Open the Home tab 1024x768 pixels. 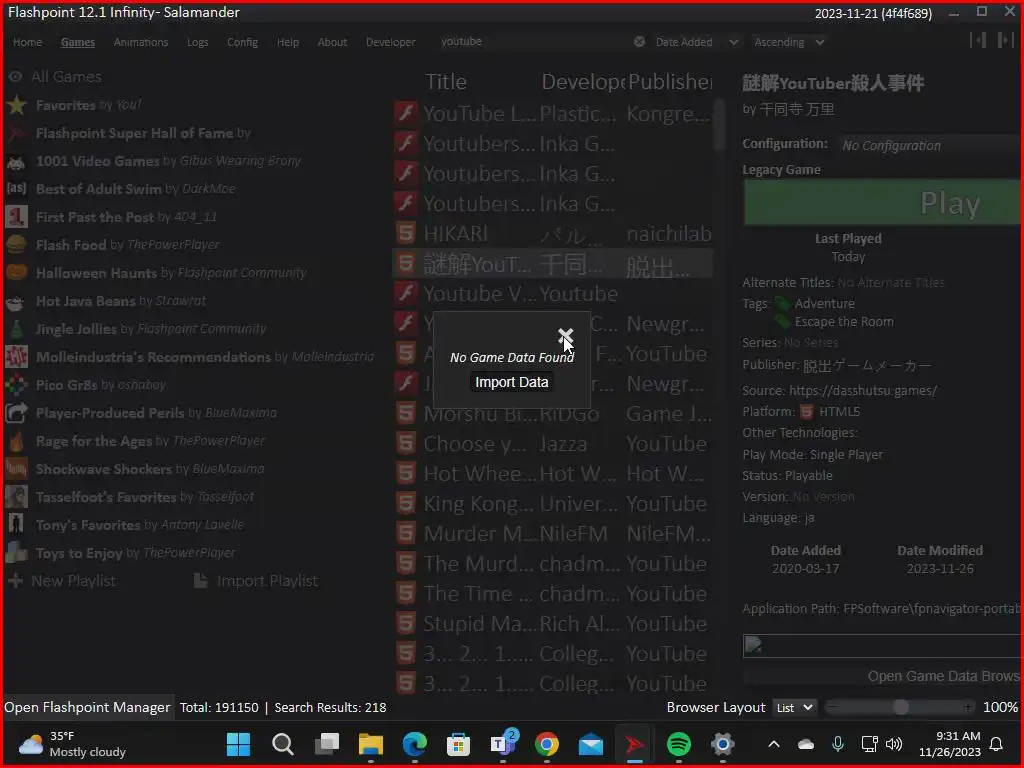[27, 42]
